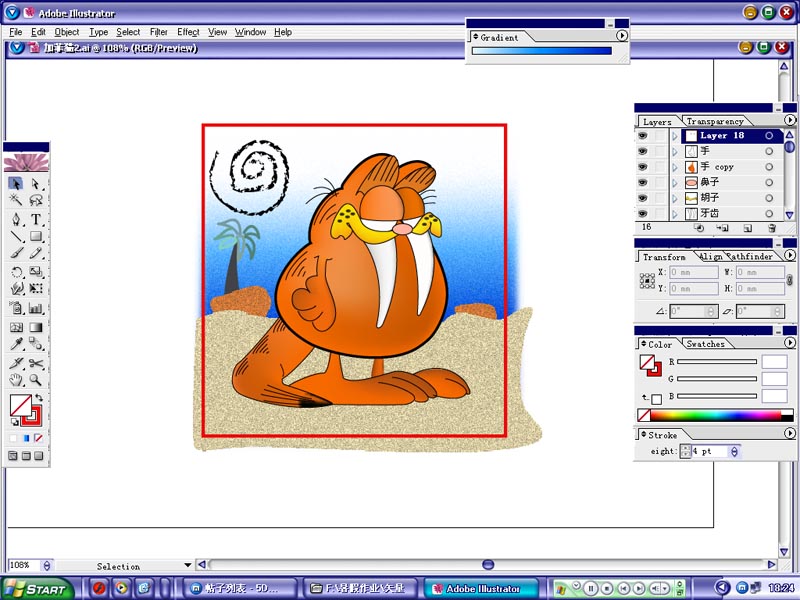
Task: Toggle visibility of the 手 layer
Action: click(643, 152)
